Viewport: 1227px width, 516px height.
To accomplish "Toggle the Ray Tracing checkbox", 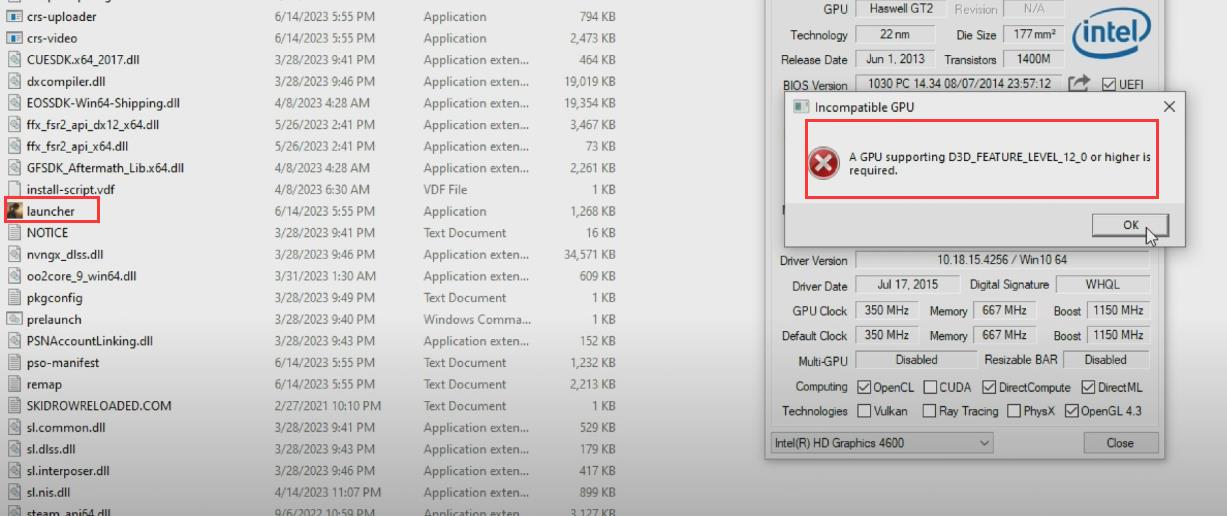I will [x=930, y=411].
